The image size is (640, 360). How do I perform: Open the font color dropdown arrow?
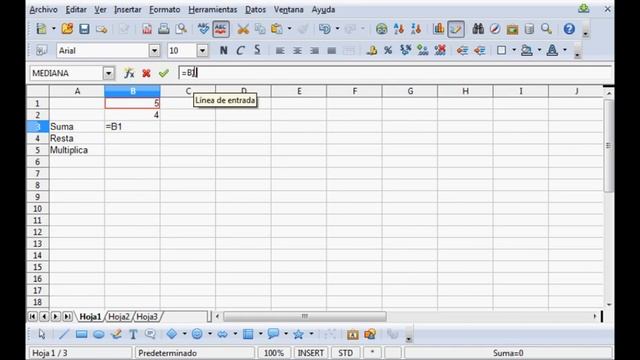565,50
